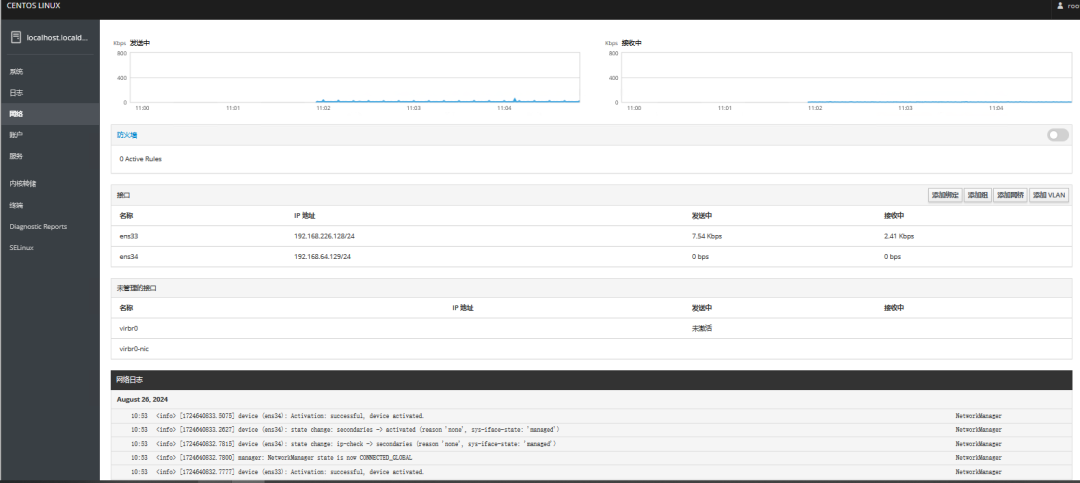Viewport: 1080px width, 483px height.
Task: Click the 添加组 (Add Team) button
Action: 978,195
